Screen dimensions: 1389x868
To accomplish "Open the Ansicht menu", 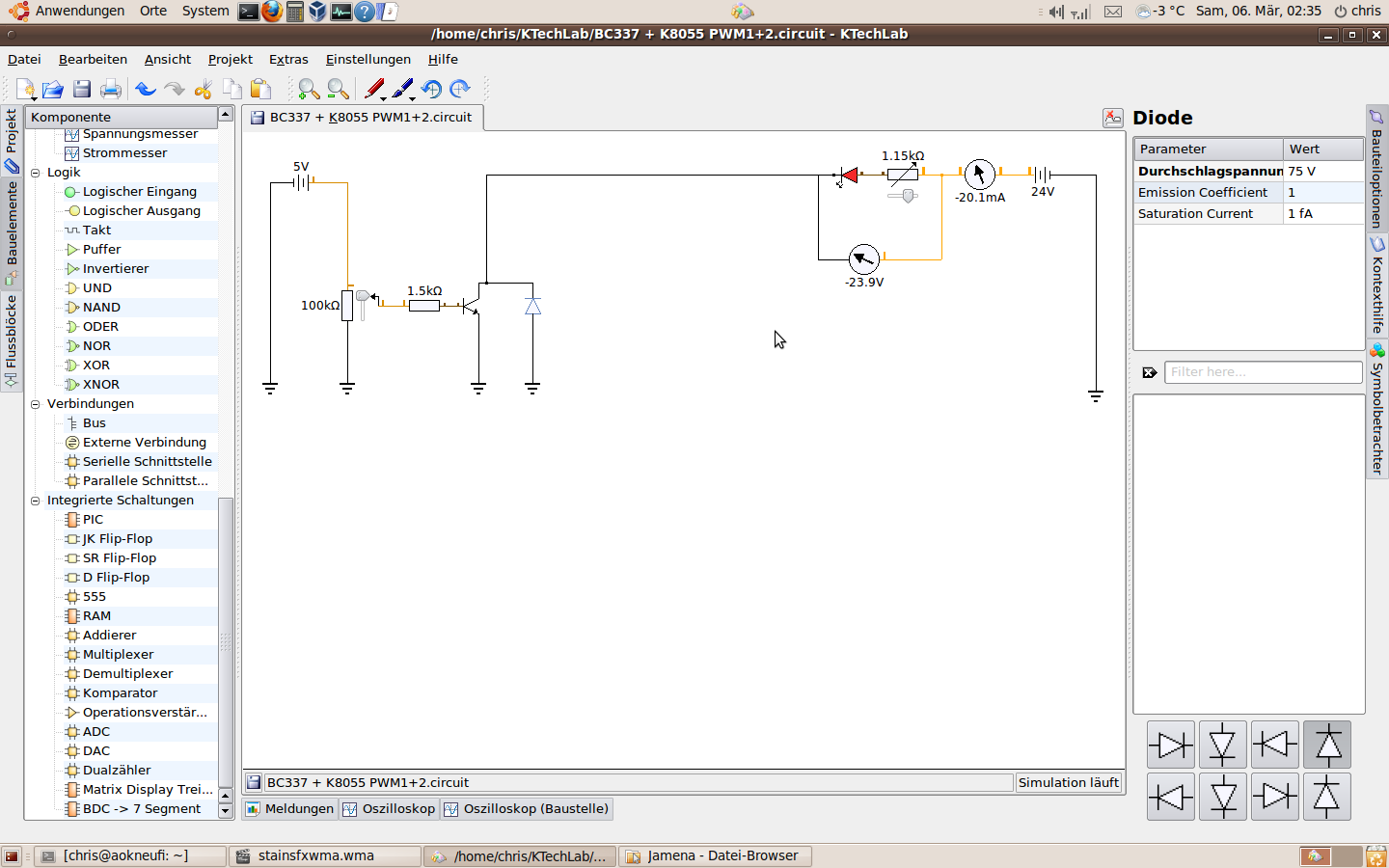I will click(168, 60).
